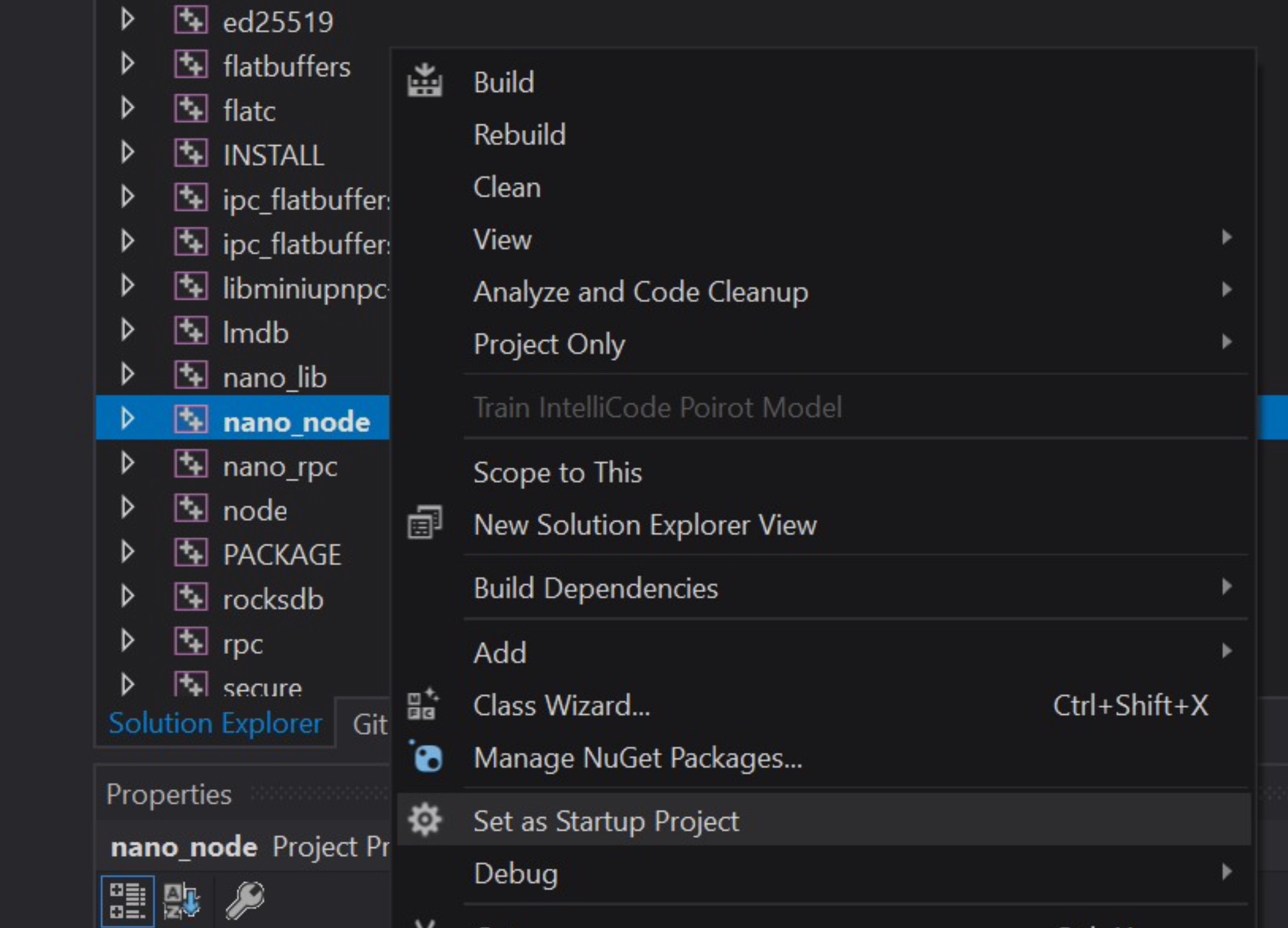The image size is (1288, 928).
Task: Toggle Alphabetical sorting of properties
Action: point(180,900)
